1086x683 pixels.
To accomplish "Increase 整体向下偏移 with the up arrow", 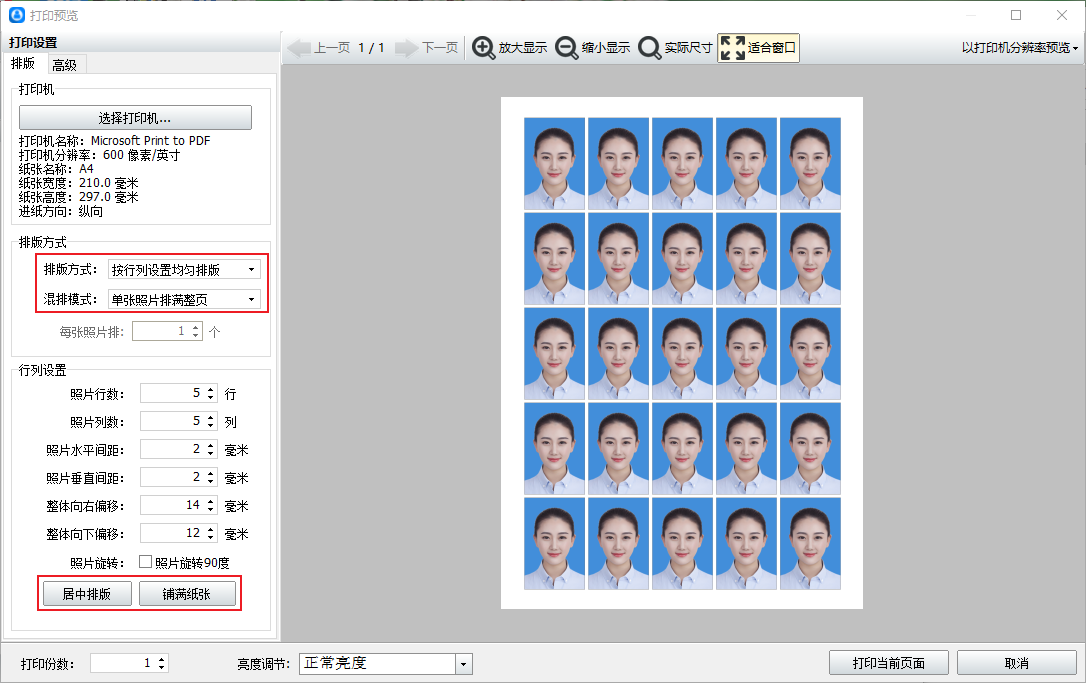I will 211,529.
